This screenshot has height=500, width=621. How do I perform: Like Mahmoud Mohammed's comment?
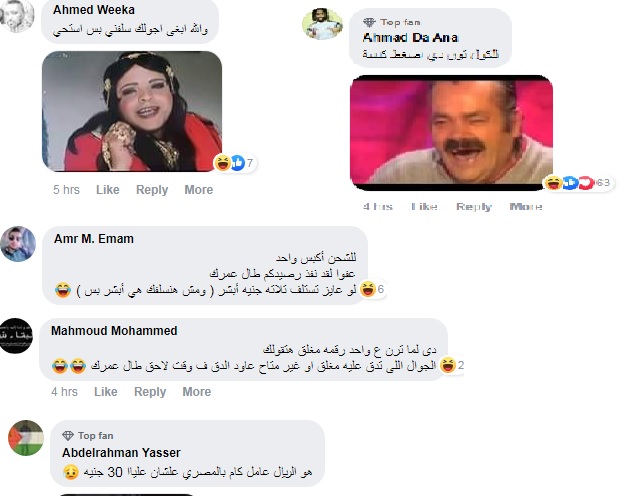click(106, 392)
